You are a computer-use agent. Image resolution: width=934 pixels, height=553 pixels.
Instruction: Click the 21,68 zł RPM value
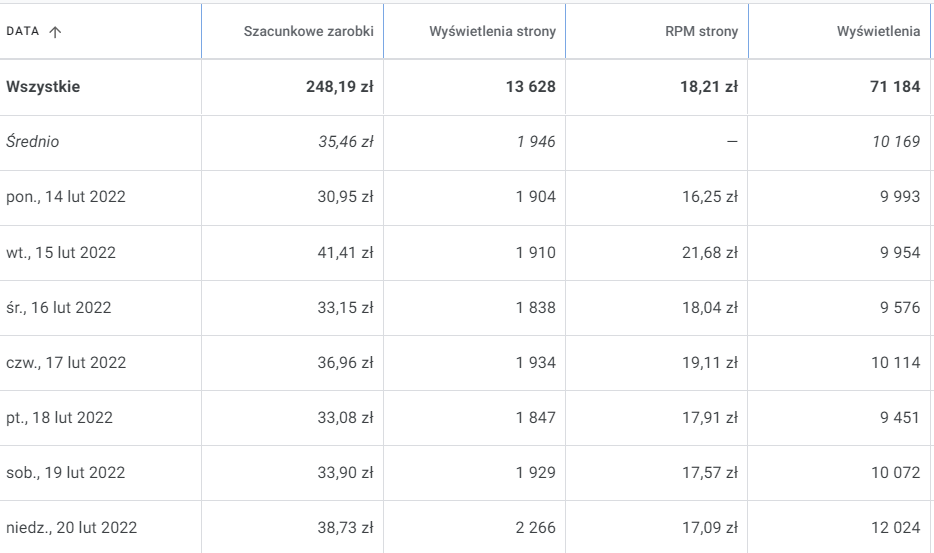[x=710, y=252]
